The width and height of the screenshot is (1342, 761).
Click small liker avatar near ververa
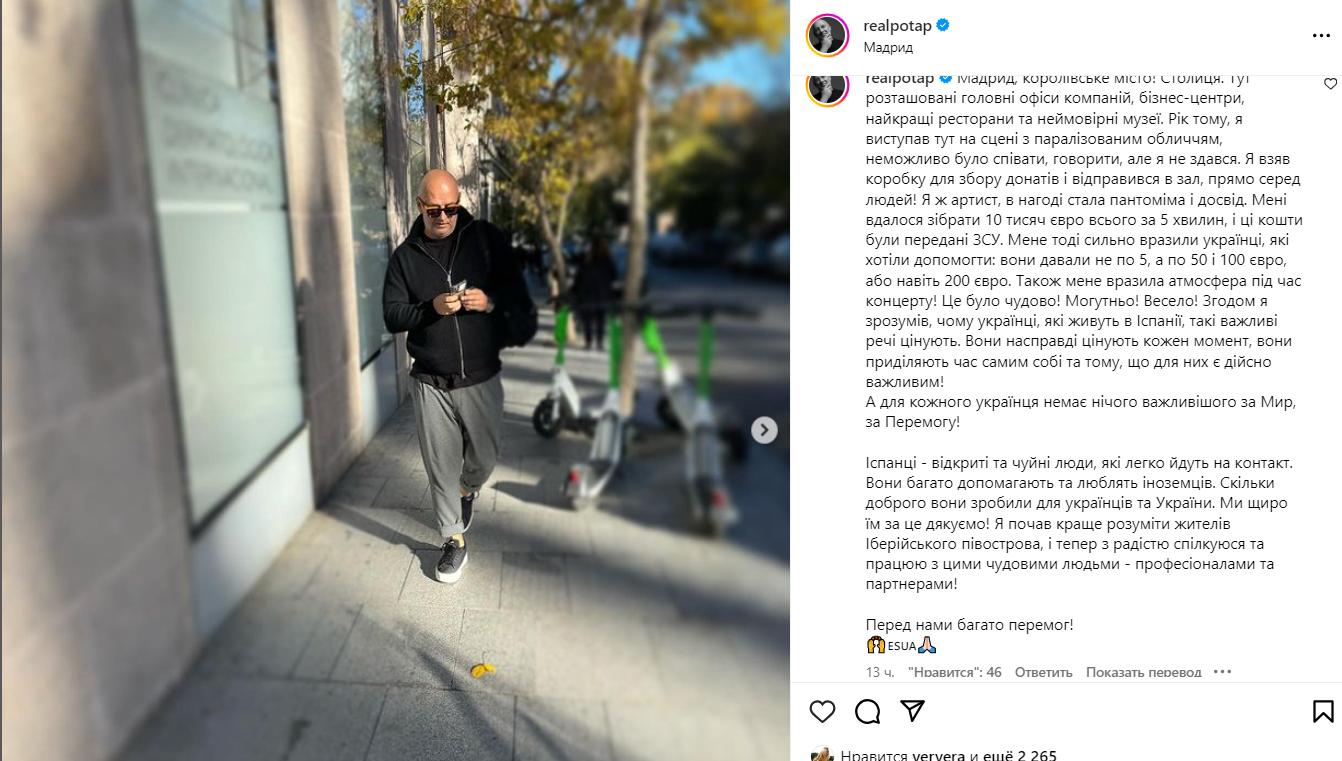[822, 755]
